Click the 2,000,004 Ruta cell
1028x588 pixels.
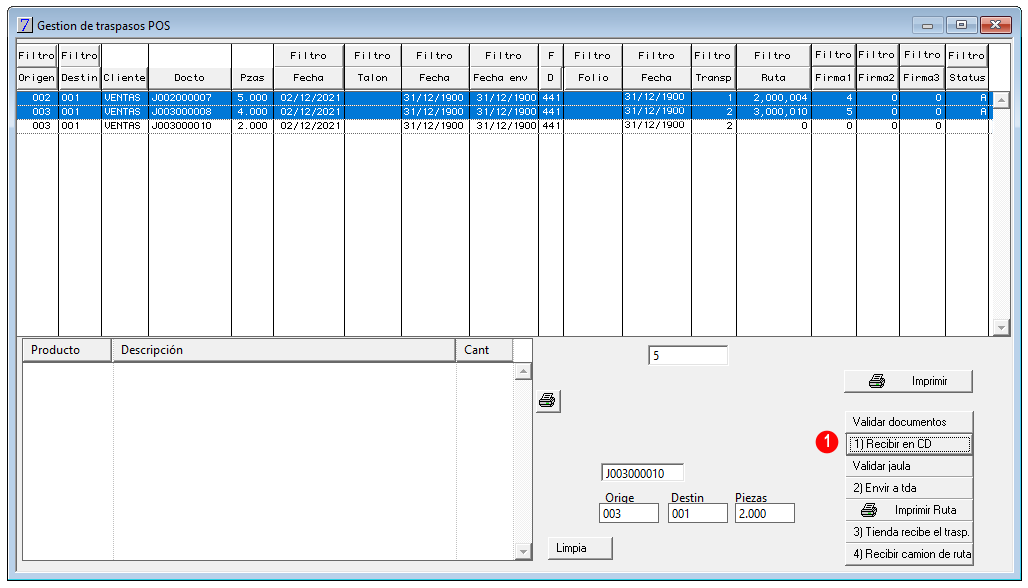tap(774, 98)
